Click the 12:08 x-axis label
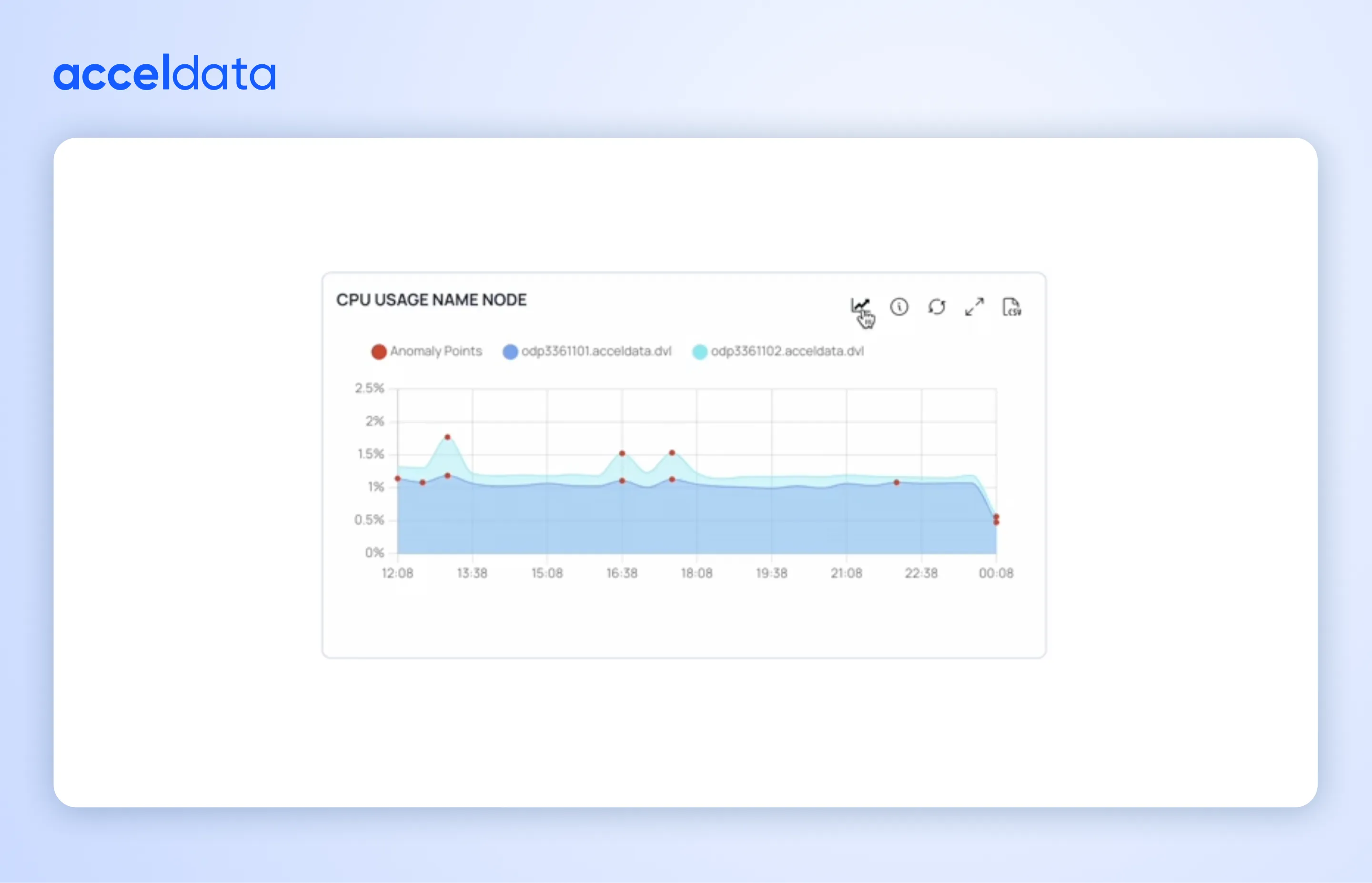 [397, 573]
